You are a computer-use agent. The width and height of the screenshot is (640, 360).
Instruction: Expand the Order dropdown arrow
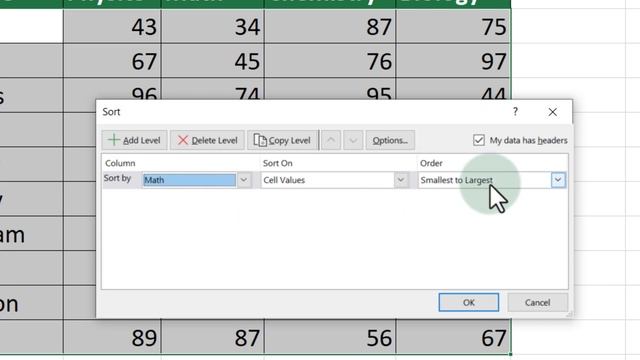558,180
